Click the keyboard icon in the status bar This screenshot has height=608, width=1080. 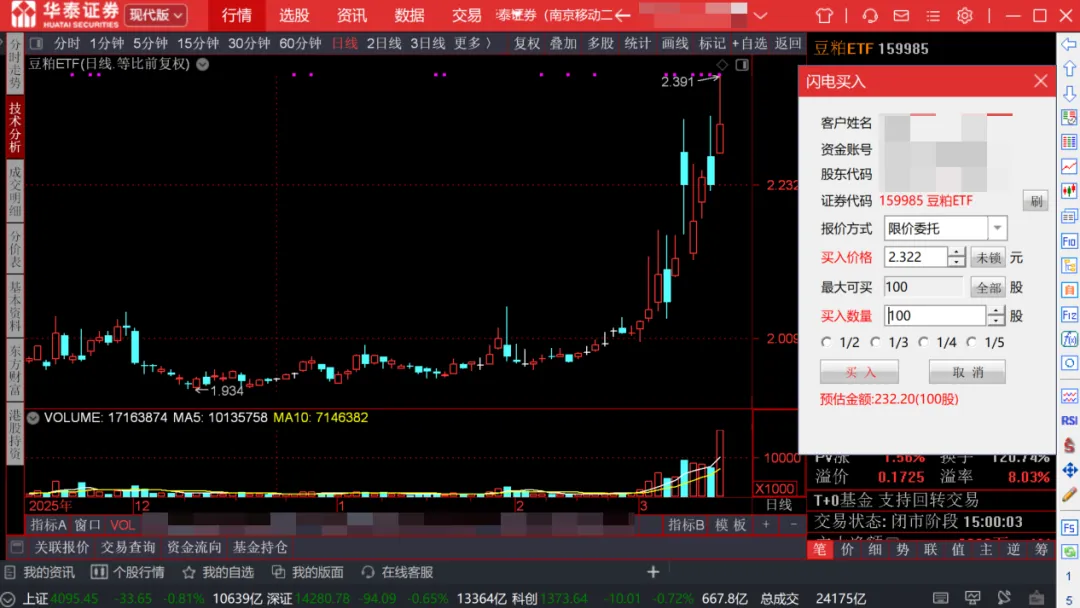pos(940,598)
